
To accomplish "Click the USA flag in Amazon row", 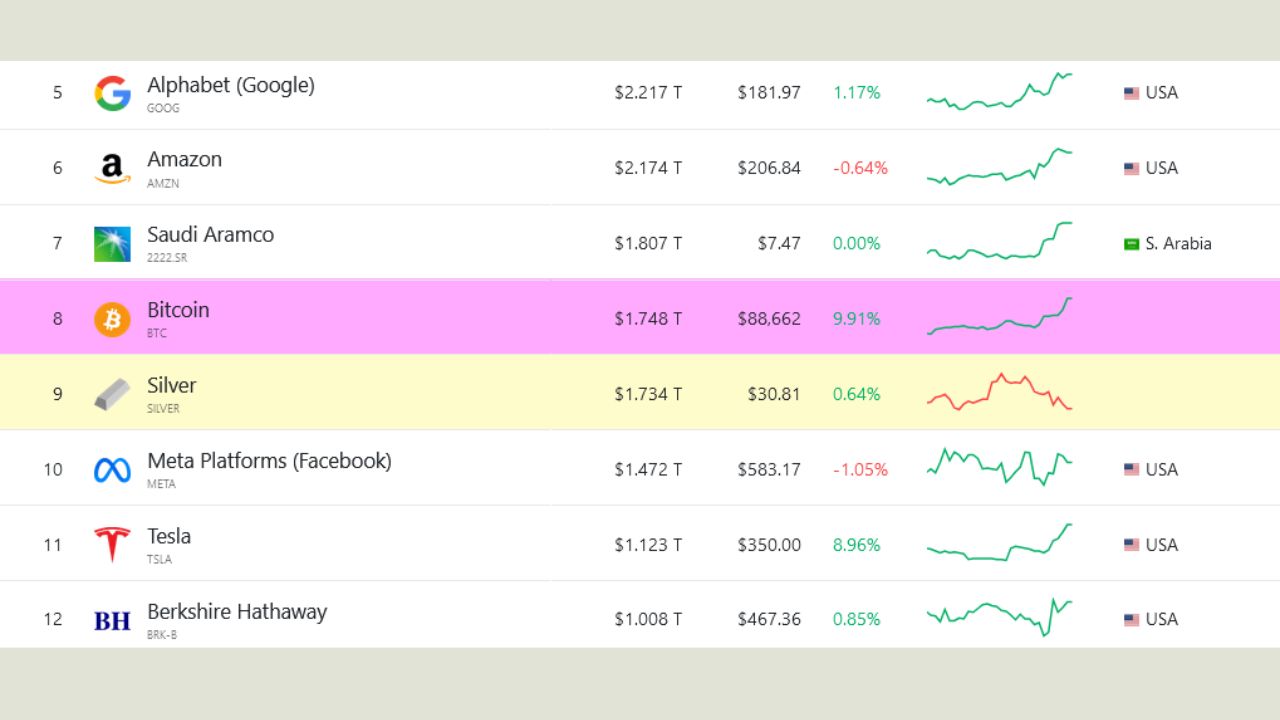I will click(x=1131, y=168).
